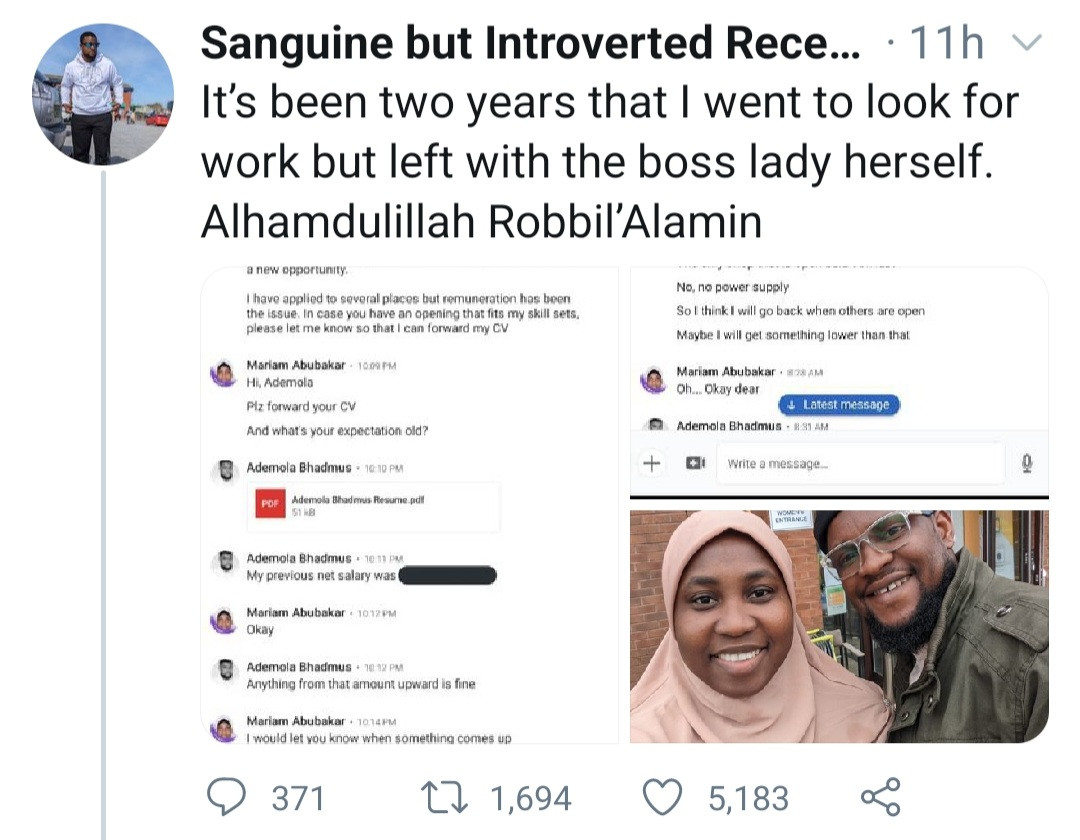The height and width of the screenshot is (840, 1080).
Task: Click the microphone icon in the message field
Action: click(1027, 464)
